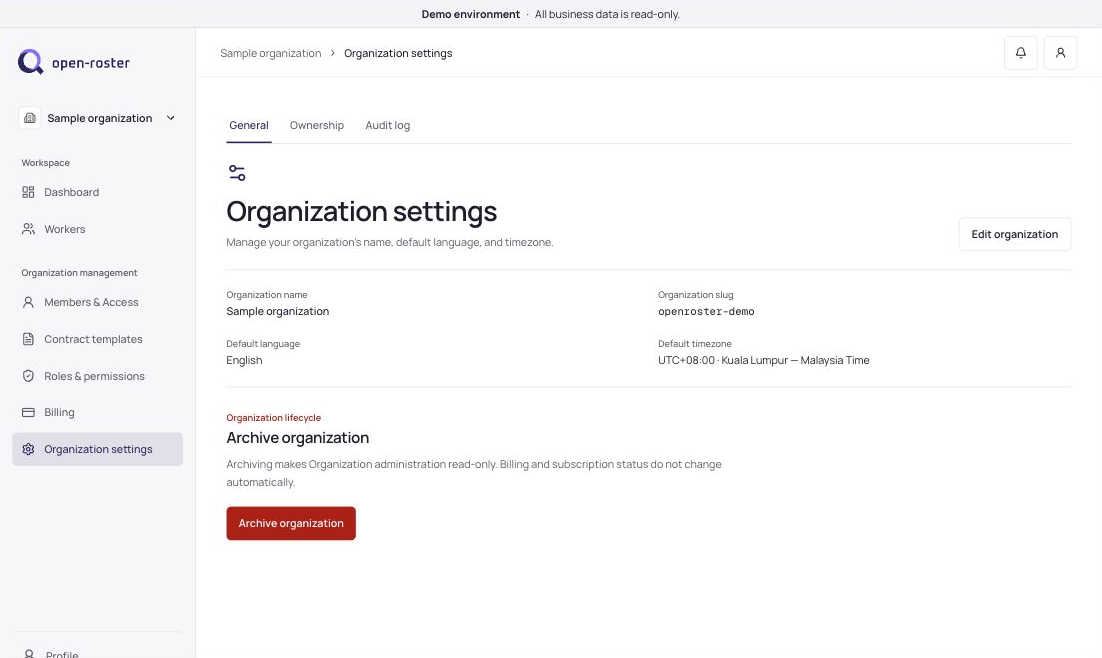
Task: Open the user account icon button
Action: (1061, 53)
